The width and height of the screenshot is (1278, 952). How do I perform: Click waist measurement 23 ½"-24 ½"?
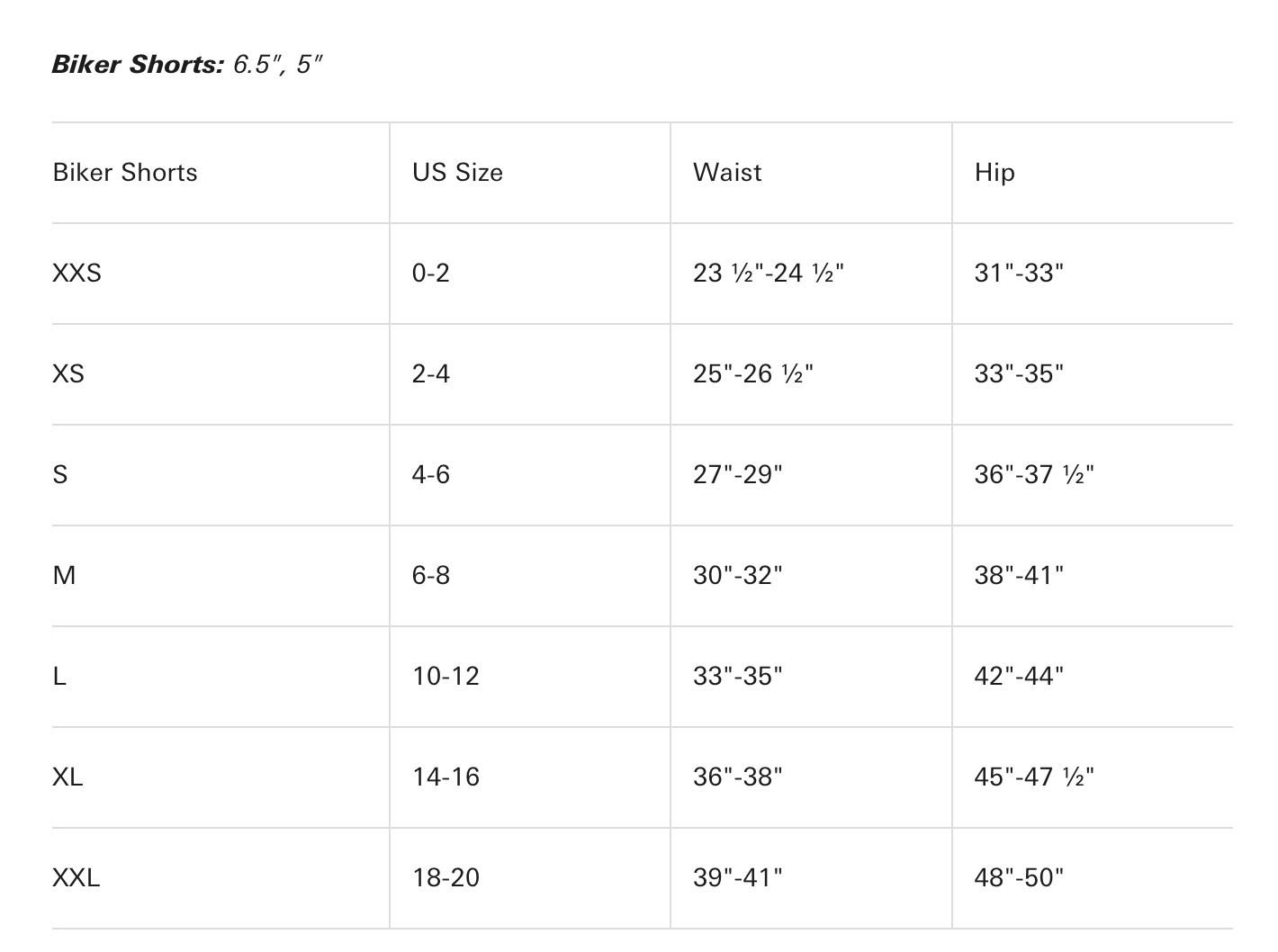769,274
